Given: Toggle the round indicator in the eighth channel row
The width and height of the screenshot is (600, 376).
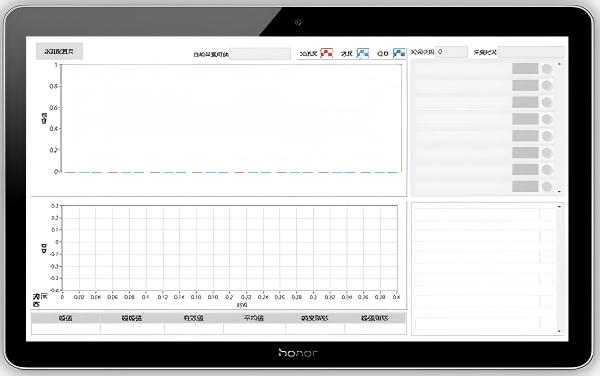Looking at the screenshot, I should [x=547, y=187].
